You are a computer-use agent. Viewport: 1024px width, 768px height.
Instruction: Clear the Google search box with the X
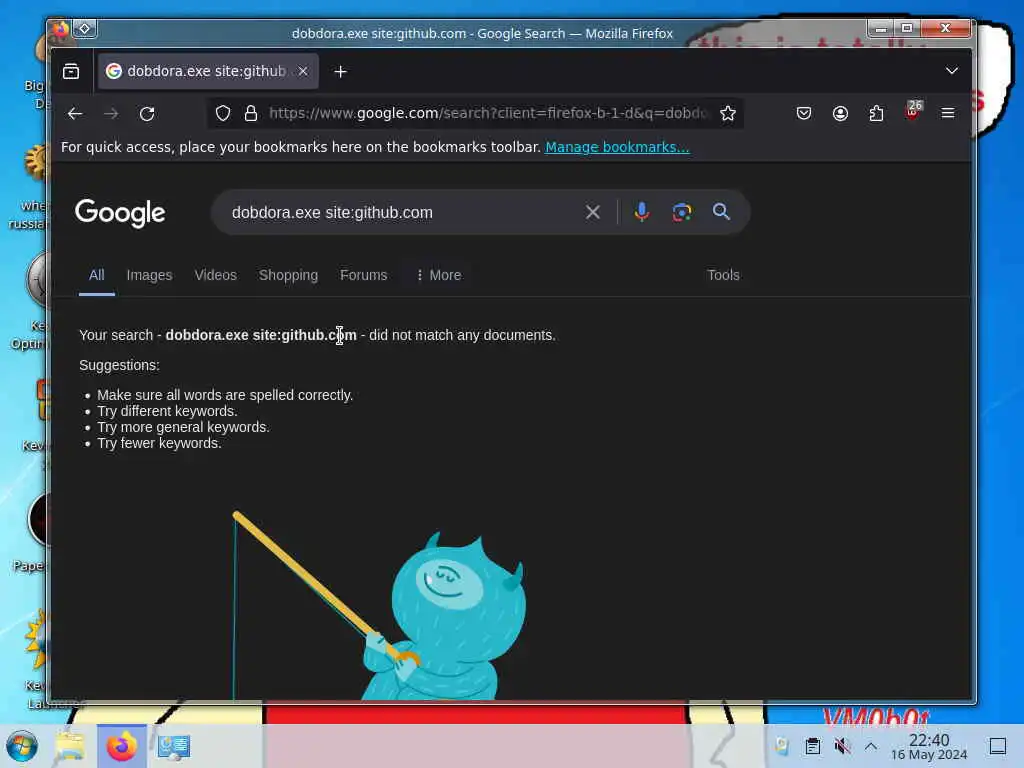(x=593, y=212)
